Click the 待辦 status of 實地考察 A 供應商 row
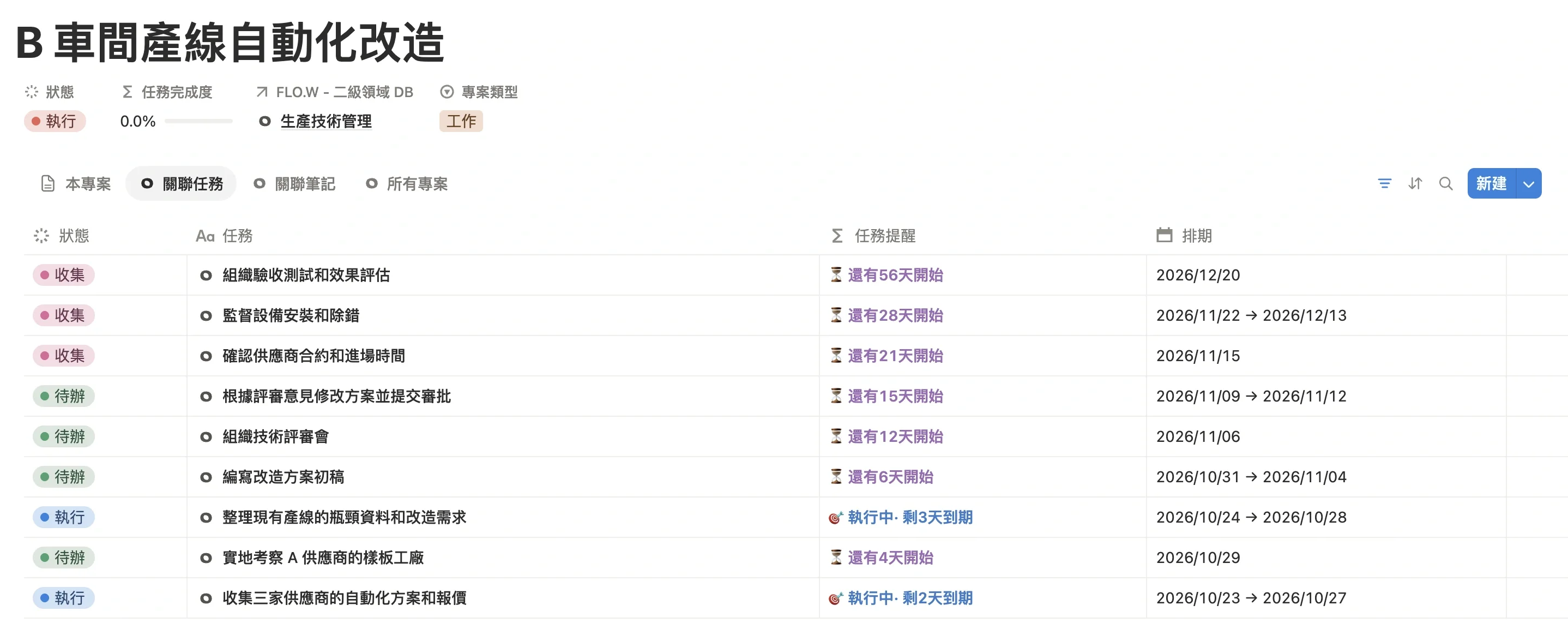Viewport: 1568px width, 623px height. tap(63, 557)
